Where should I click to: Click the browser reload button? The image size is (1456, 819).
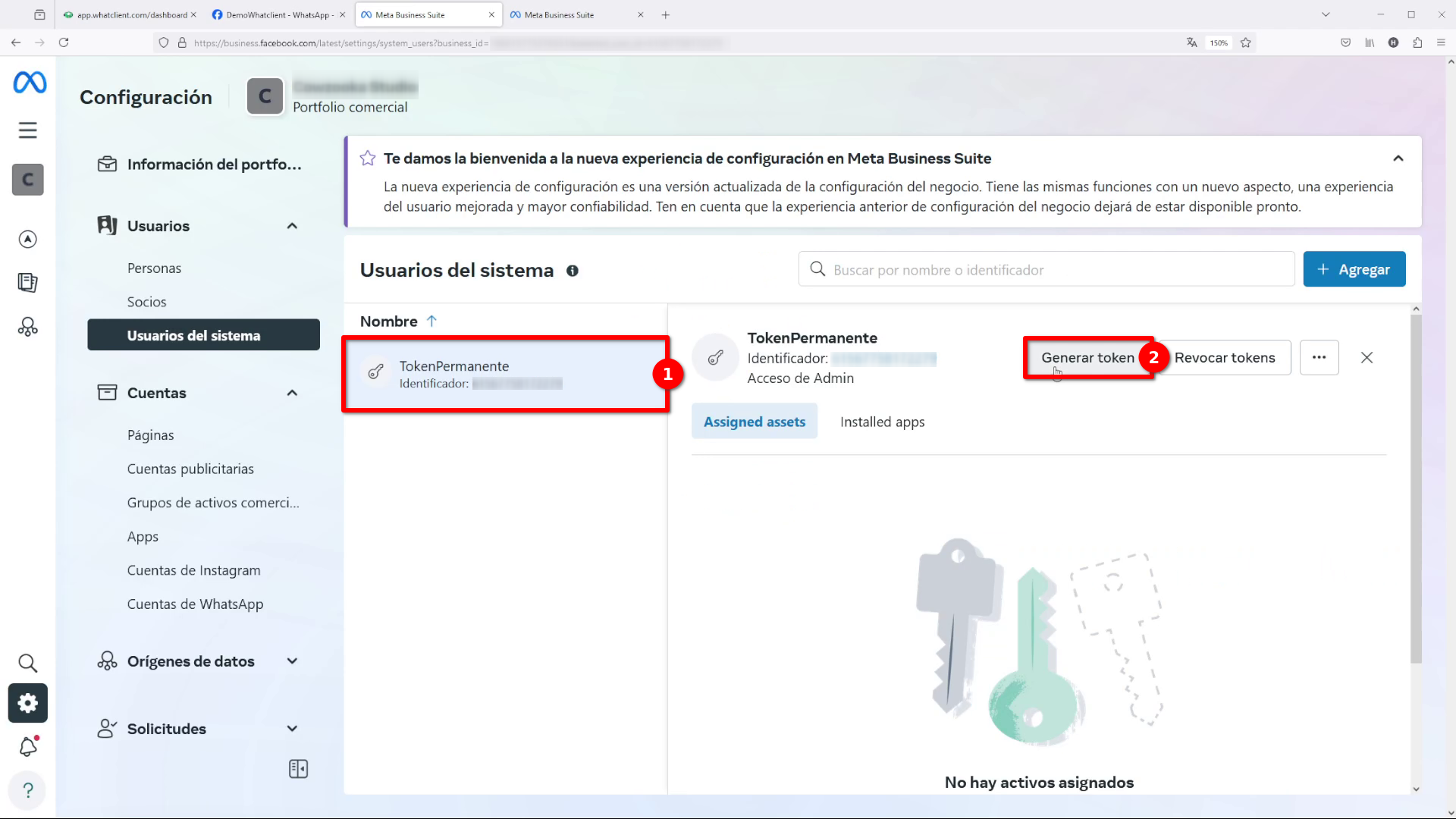coord(64,42)
